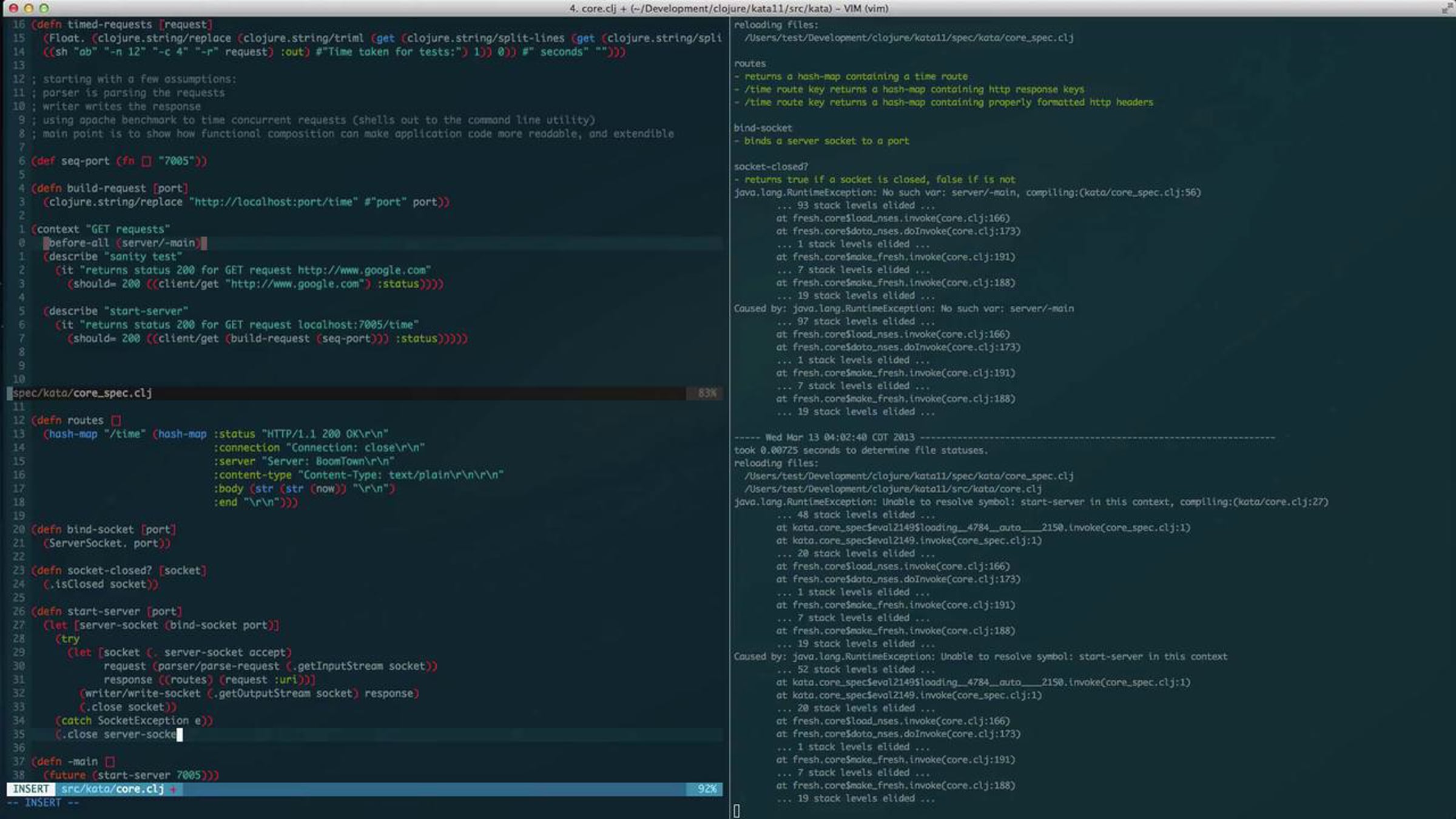Click the 'src/kata/core.clj' status line
The image size is (1456, 819).
coord(364,789)
